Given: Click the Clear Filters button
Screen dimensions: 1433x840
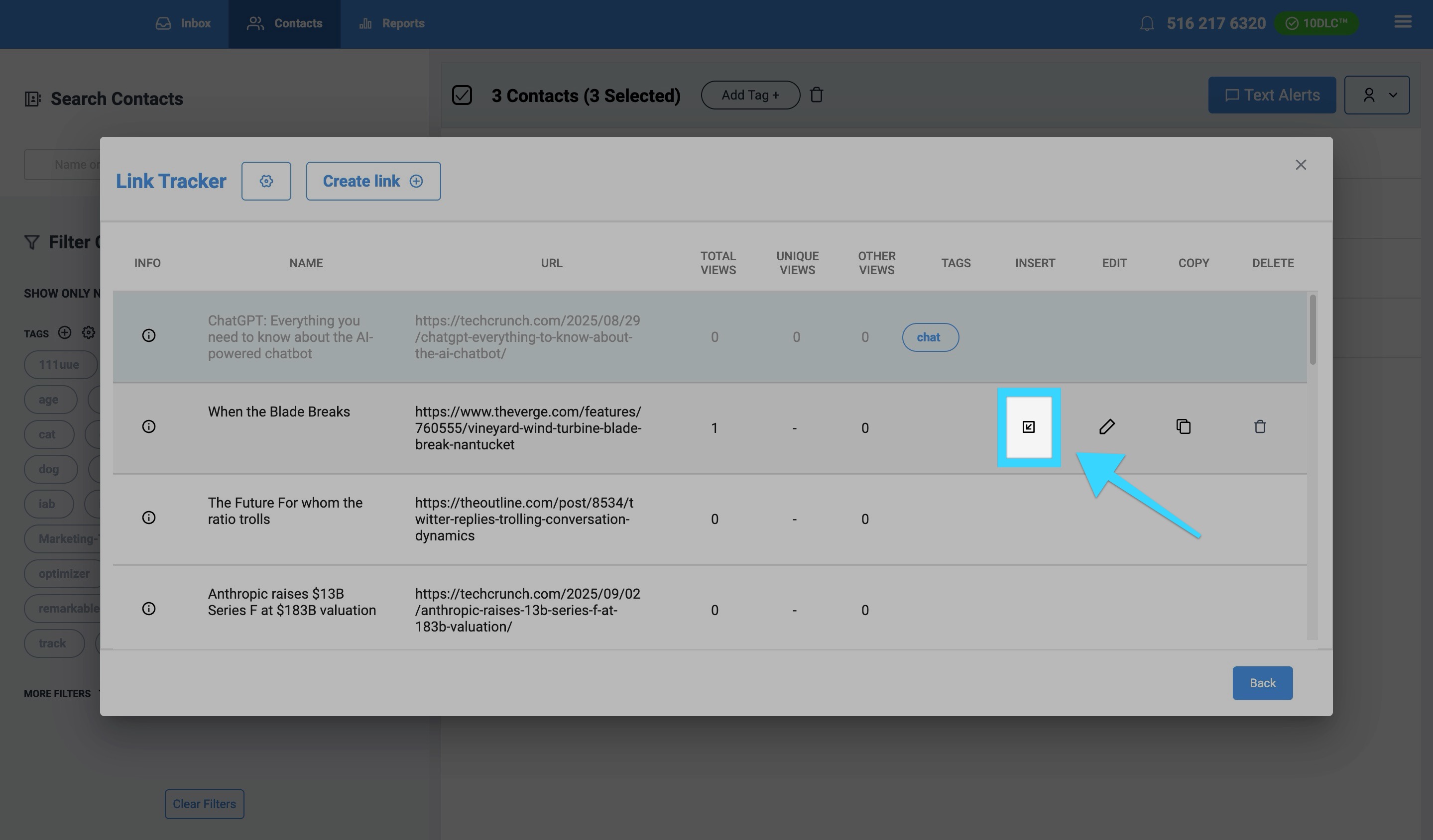Looking at the screenshot, I should click(x=204, y=804).
